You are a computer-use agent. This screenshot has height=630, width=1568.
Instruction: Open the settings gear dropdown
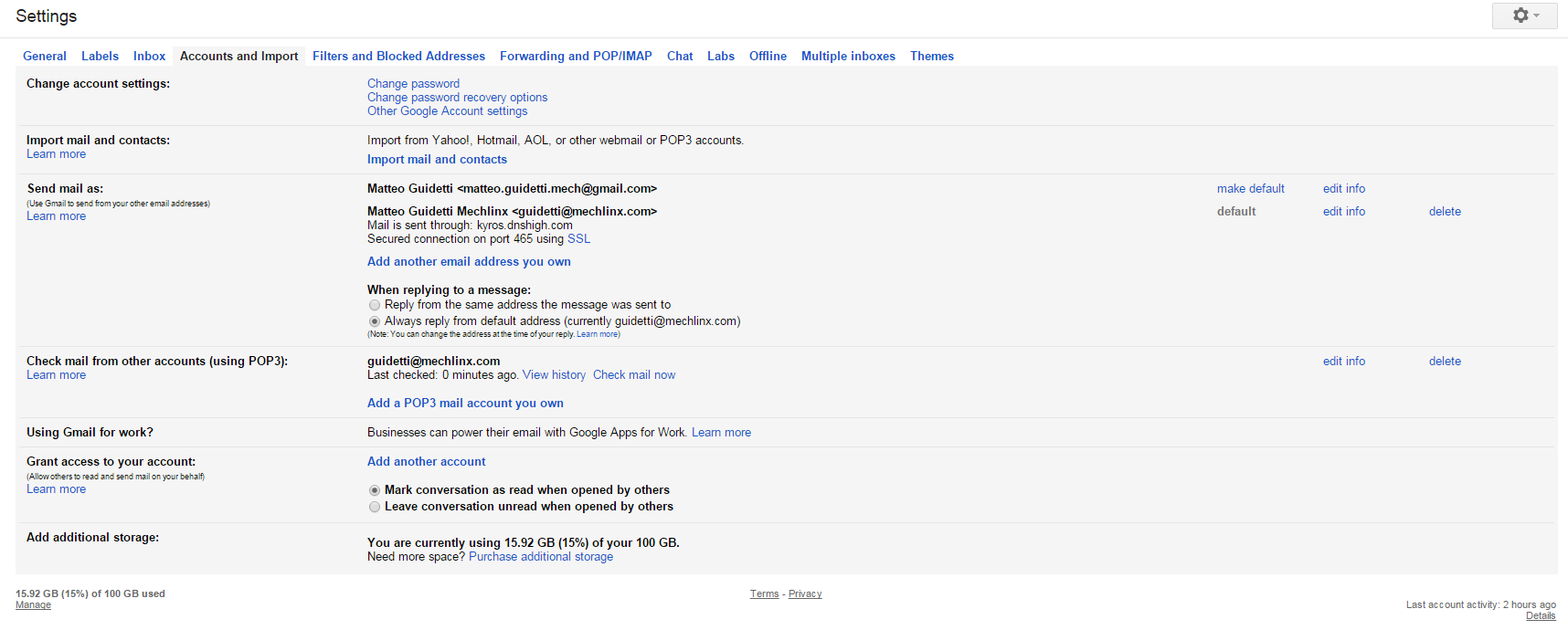1524,16
